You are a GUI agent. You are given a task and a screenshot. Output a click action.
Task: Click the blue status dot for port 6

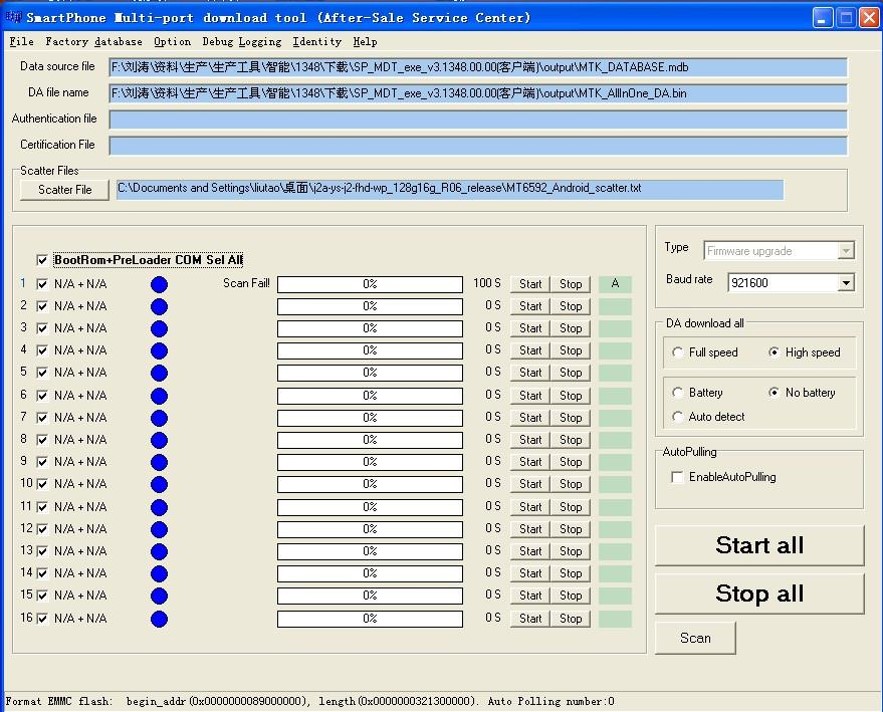(159, 396)
